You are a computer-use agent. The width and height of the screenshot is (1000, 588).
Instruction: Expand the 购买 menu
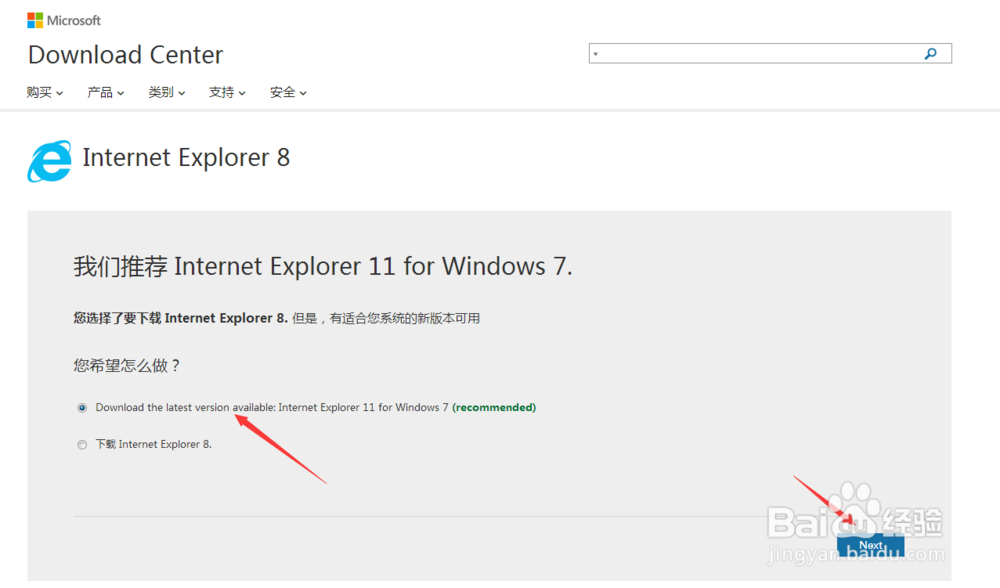click(45, 92)
